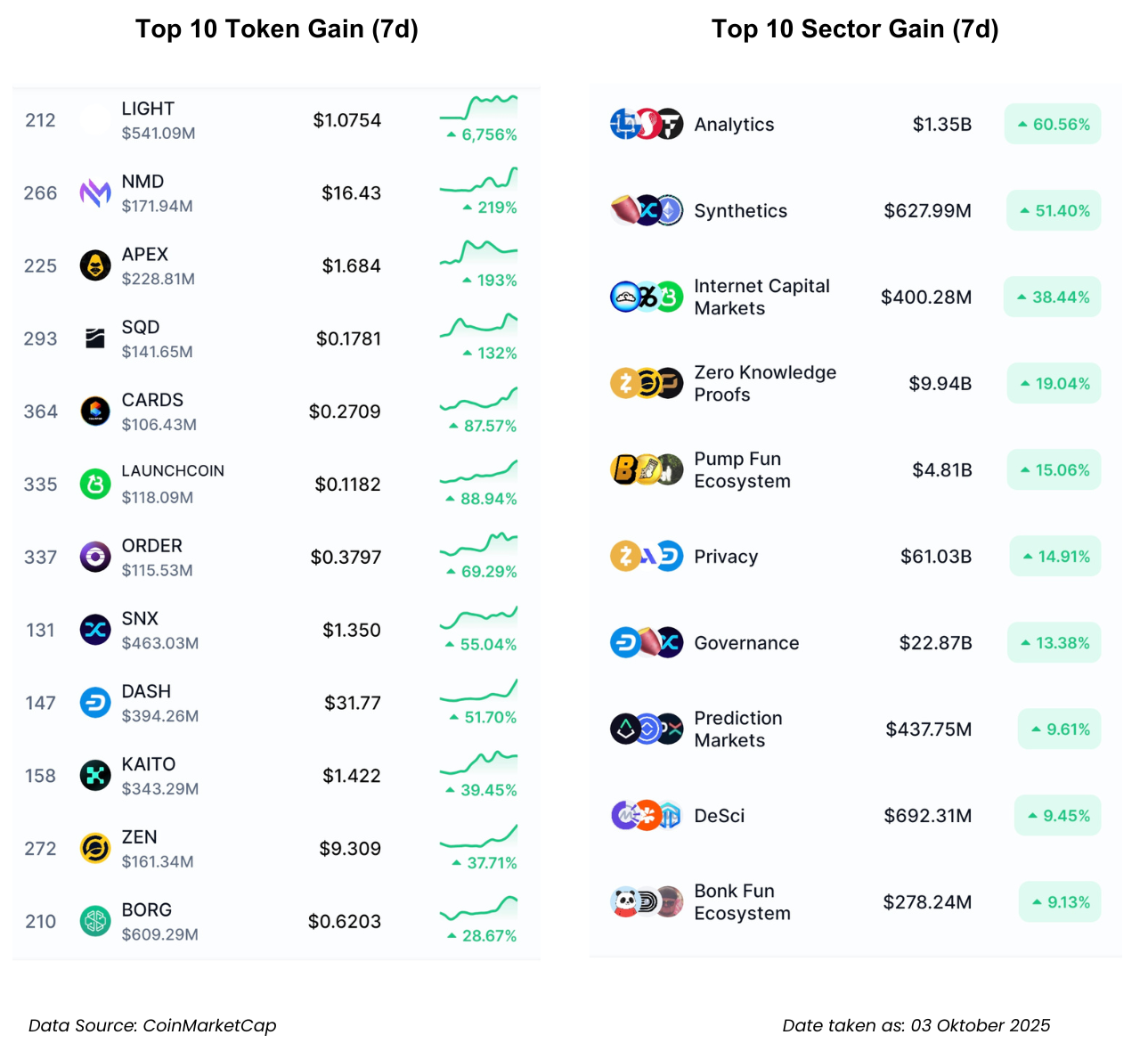This screenshot has height=1043, width=1148.
Task: Click the green LAUNCHCOIN logo icon
Action: (x=95, y=485)
